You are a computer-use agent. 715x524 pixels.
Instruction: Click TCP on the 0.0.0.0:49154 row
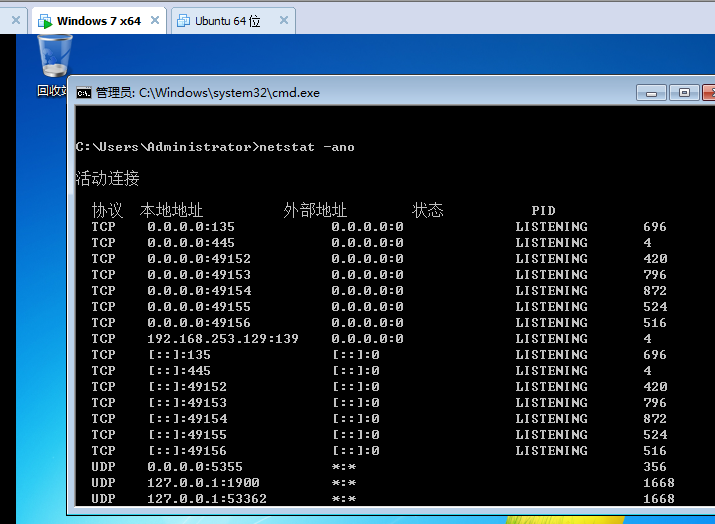coord(104,291)
